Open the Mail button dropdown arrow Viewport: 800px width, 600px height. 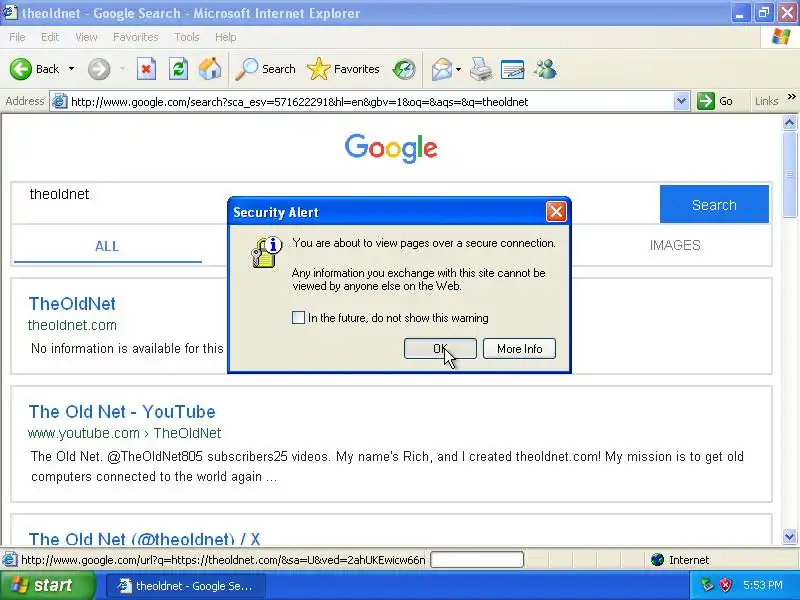458,69
